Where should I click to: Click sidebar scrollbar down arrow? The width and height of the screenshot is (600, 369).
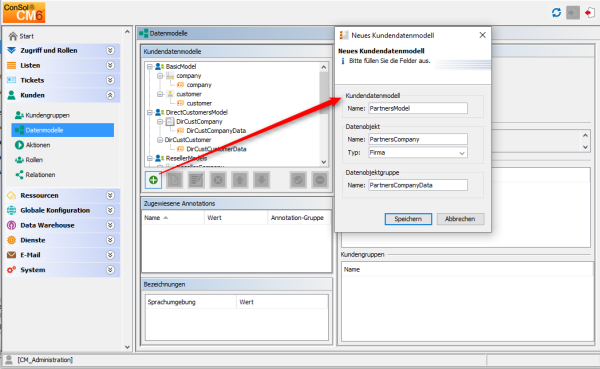click(x=127, y=347)
